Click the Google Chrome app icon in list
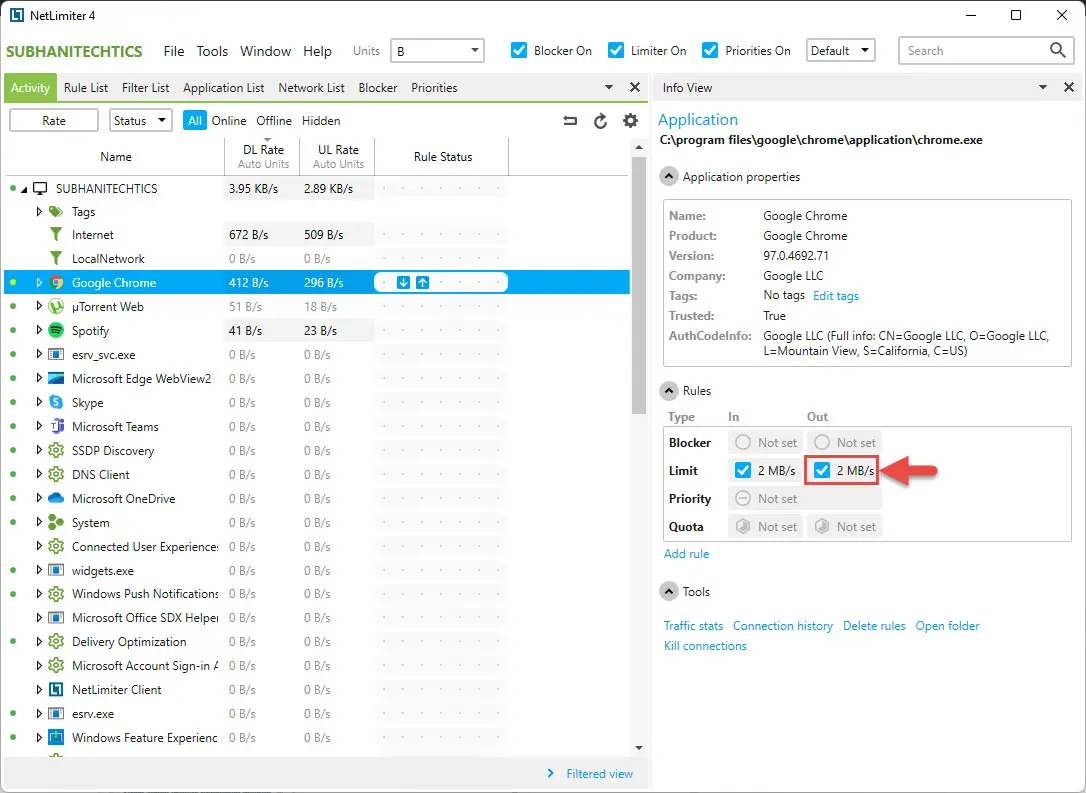The height and width of the screenshot is (793, 1086). [56, 283]
